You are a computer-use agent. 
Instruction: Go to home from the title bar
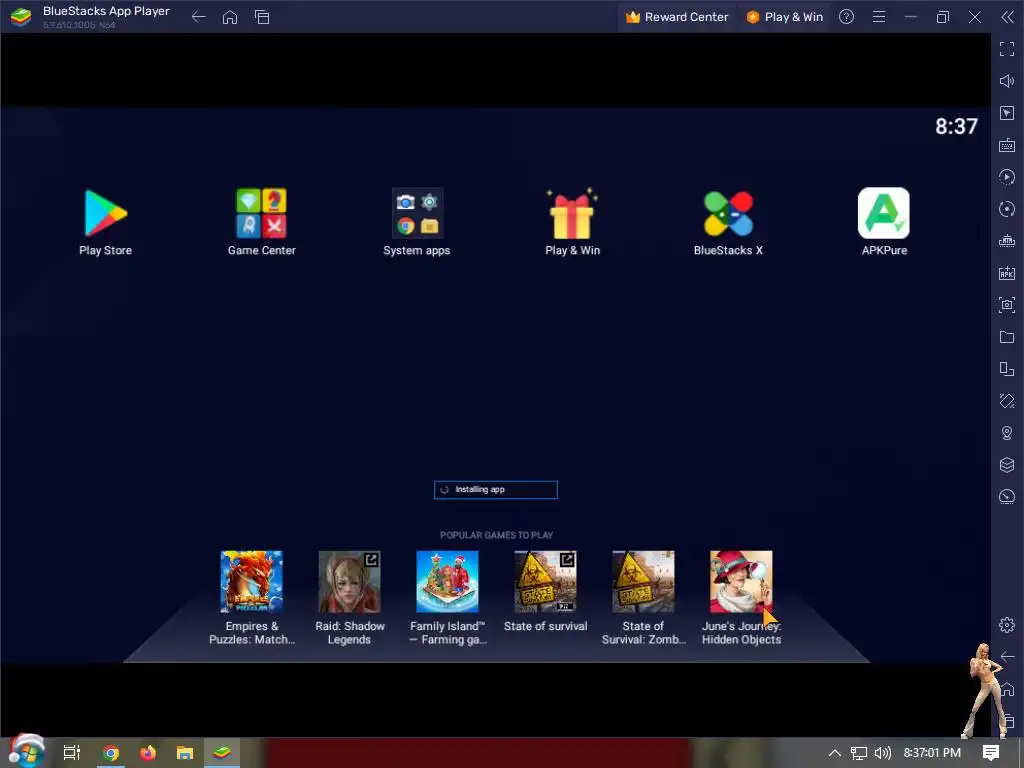pos(230,17)
